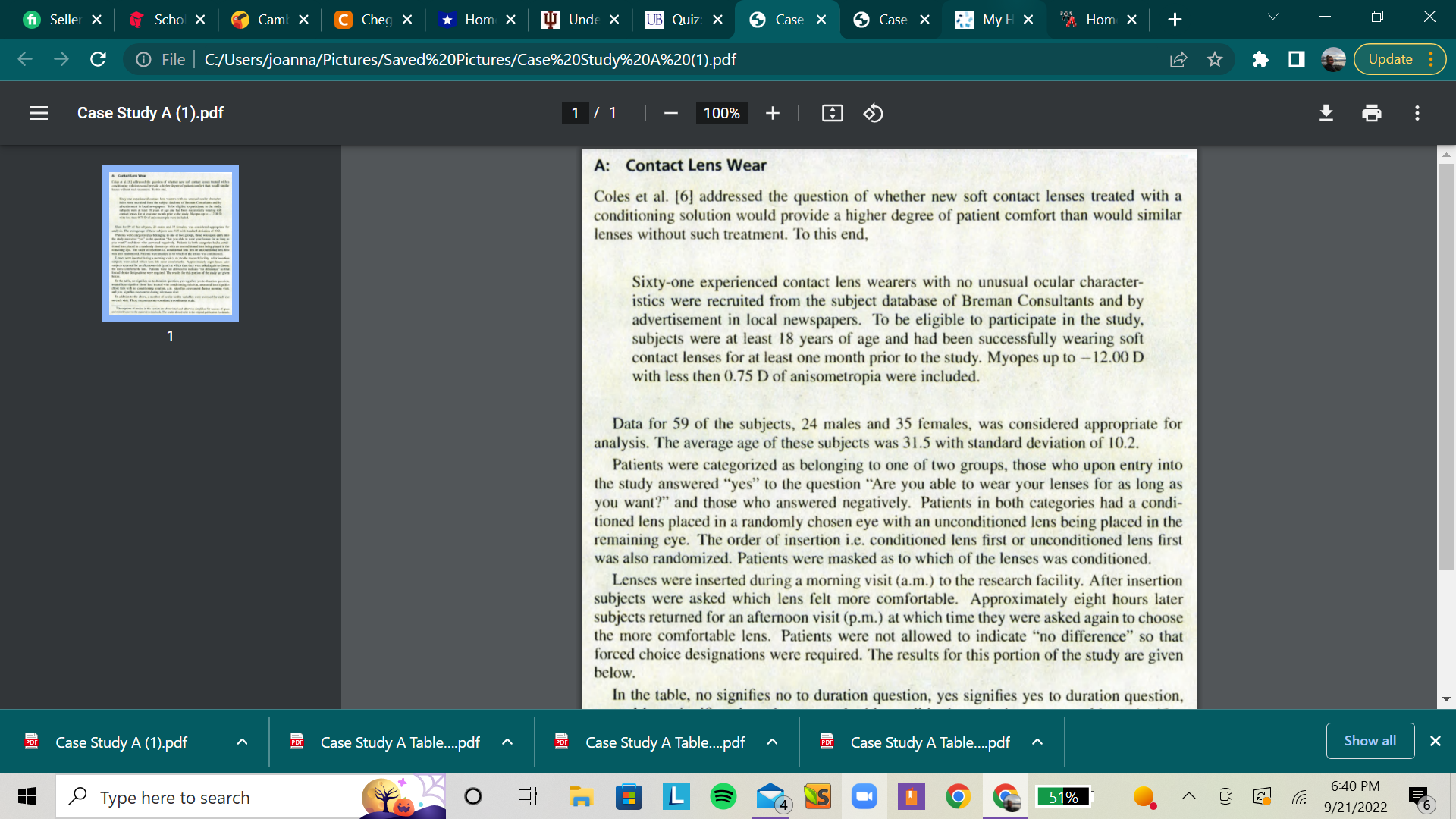
Task: Select the fit to page icon
Action: click(832, 113)
